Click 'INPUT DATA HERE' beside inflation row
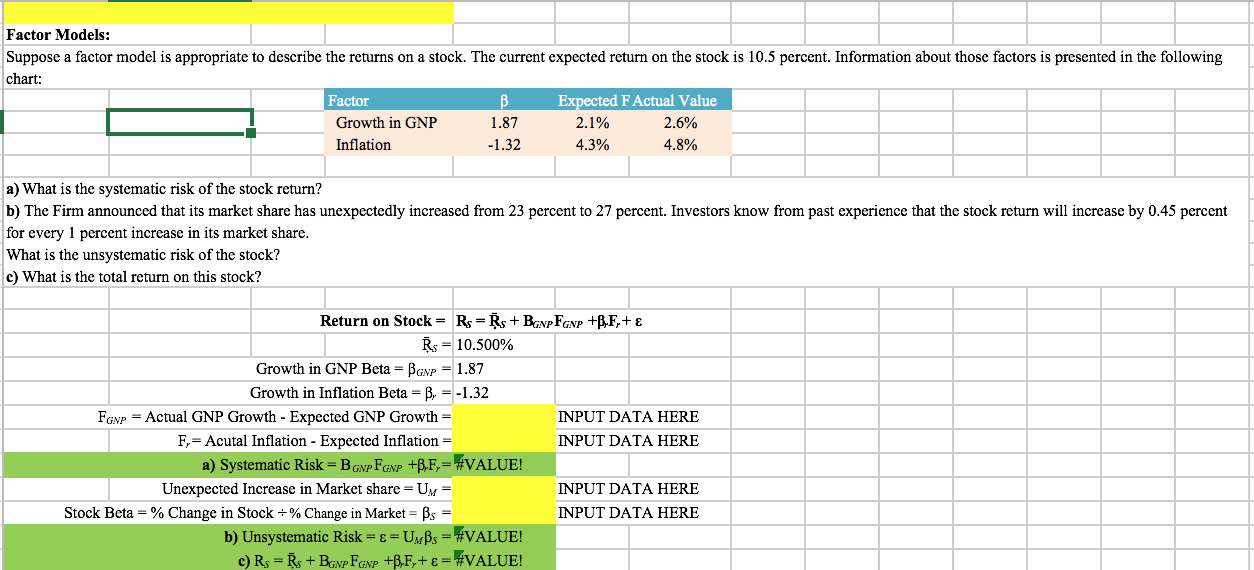 click(x=628, y=441)
